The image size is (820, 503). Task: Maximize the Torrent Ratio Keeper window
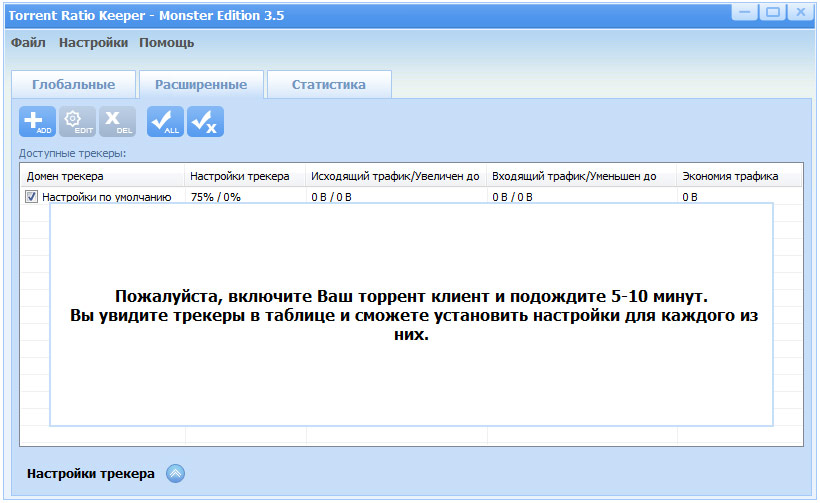pos(771,12)
